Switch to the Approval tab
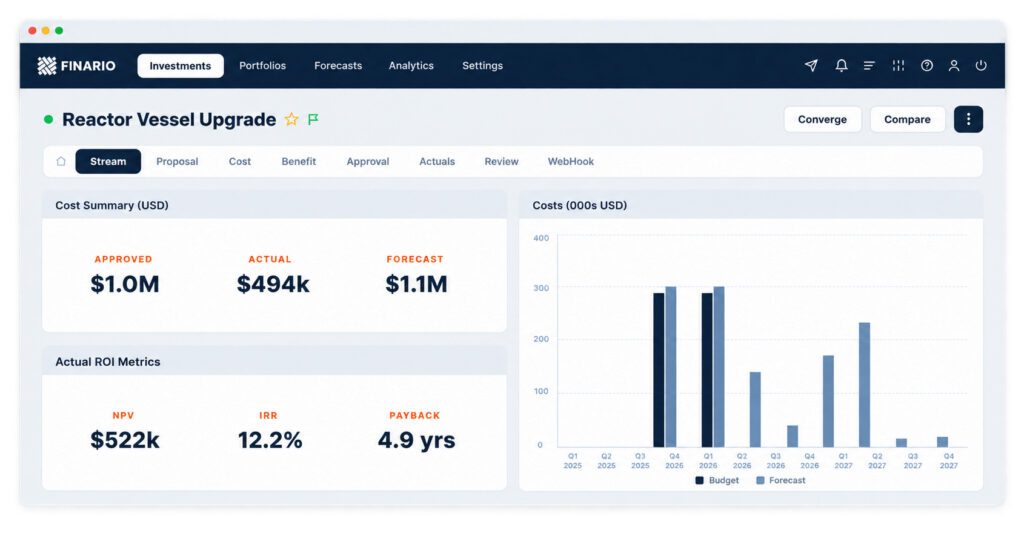 (x=368, y=161)
